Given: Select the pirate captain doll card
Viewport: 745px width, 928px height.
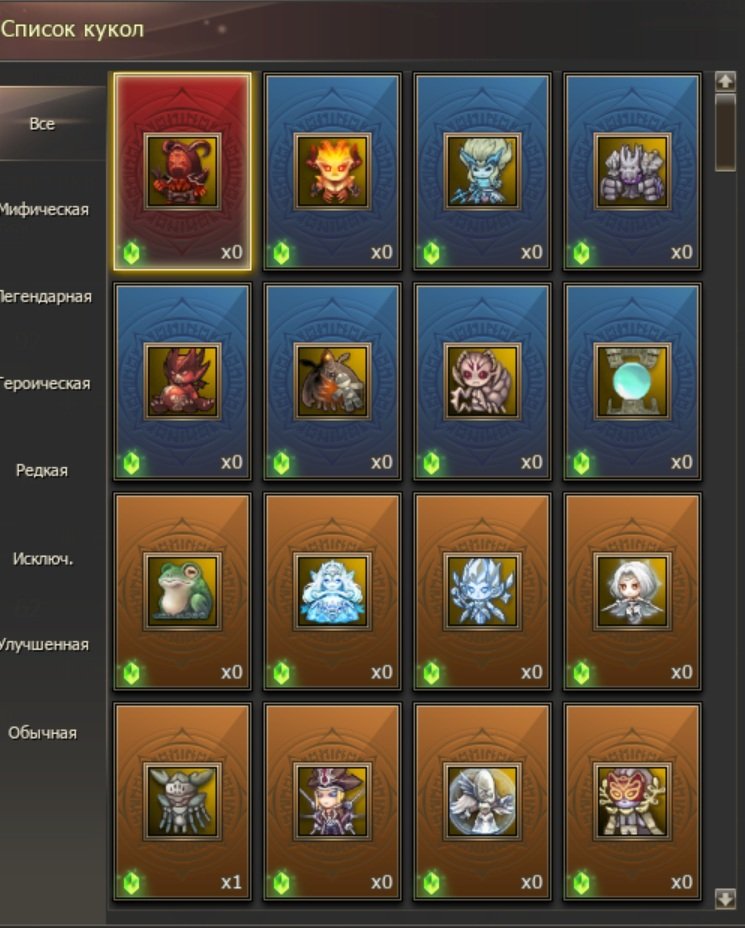Looking at the screenshot, I should coord(332,801).
